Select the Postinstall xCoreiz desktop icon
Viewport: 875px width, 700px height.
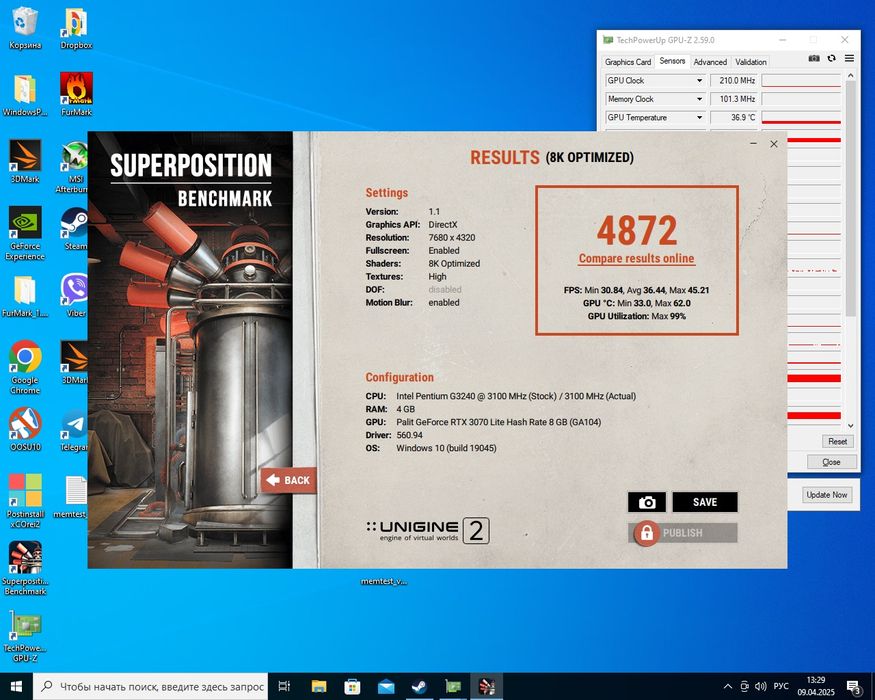[25, 500]
